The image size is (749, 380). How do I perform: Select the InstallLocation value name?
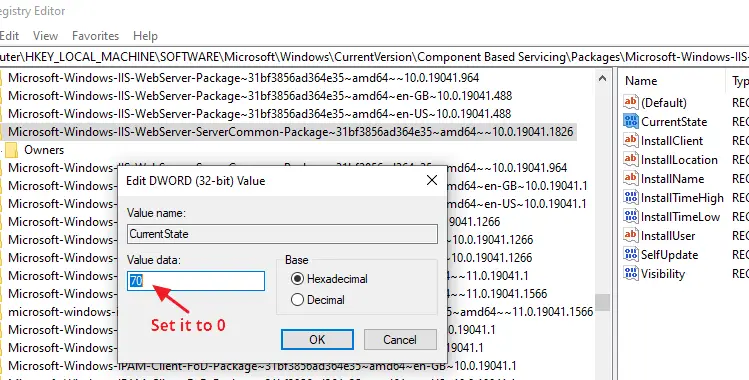click(x=679, y=160)
